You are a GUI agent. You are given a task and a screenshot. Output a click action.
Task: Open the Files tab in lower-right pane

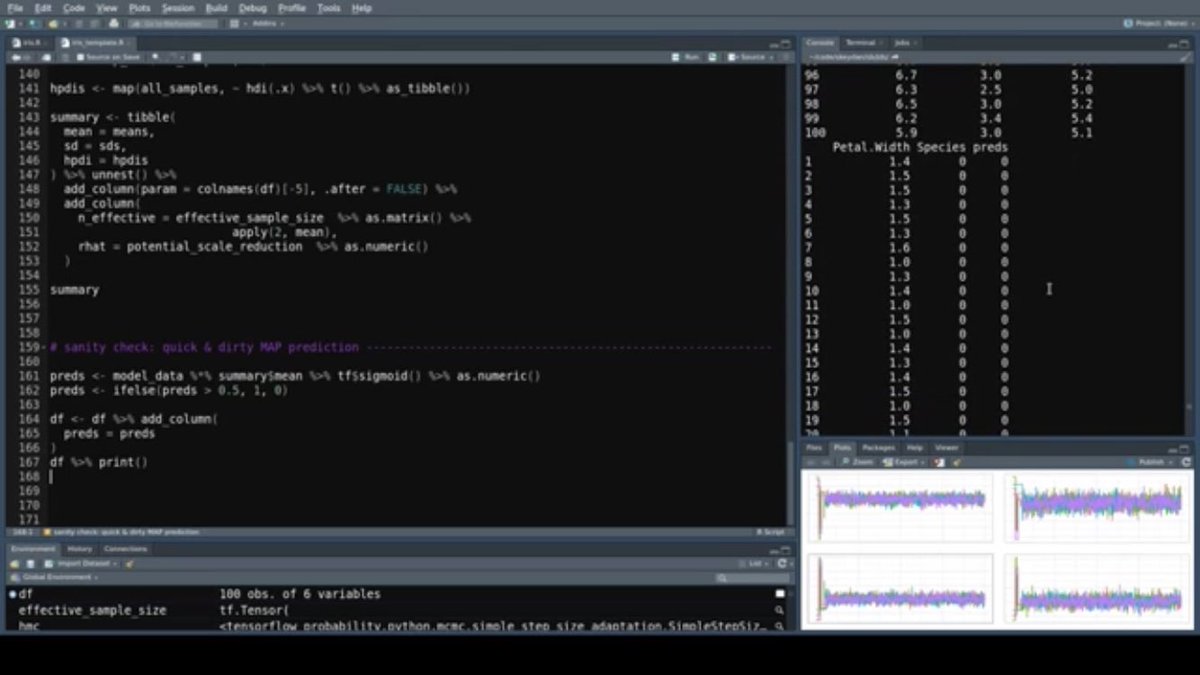tap(814, 448)
